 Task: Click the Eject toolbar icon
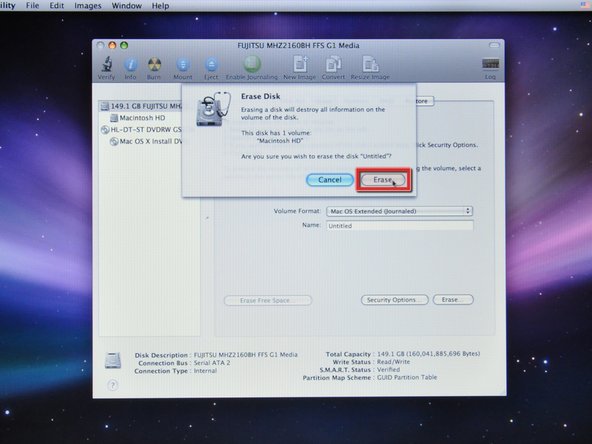[211, 68]
